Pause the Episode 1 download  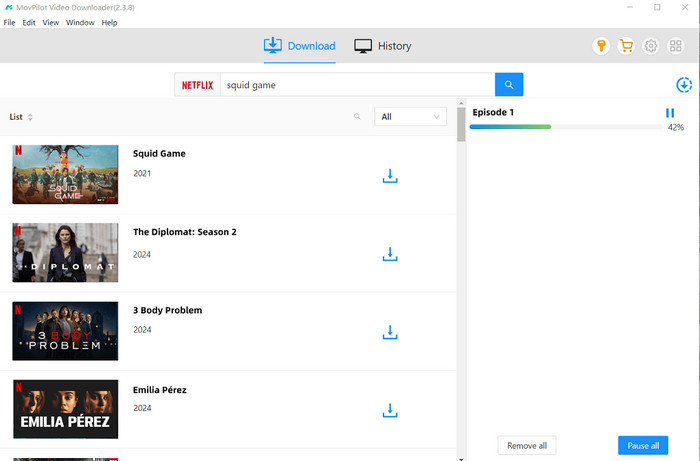[670, 113]
